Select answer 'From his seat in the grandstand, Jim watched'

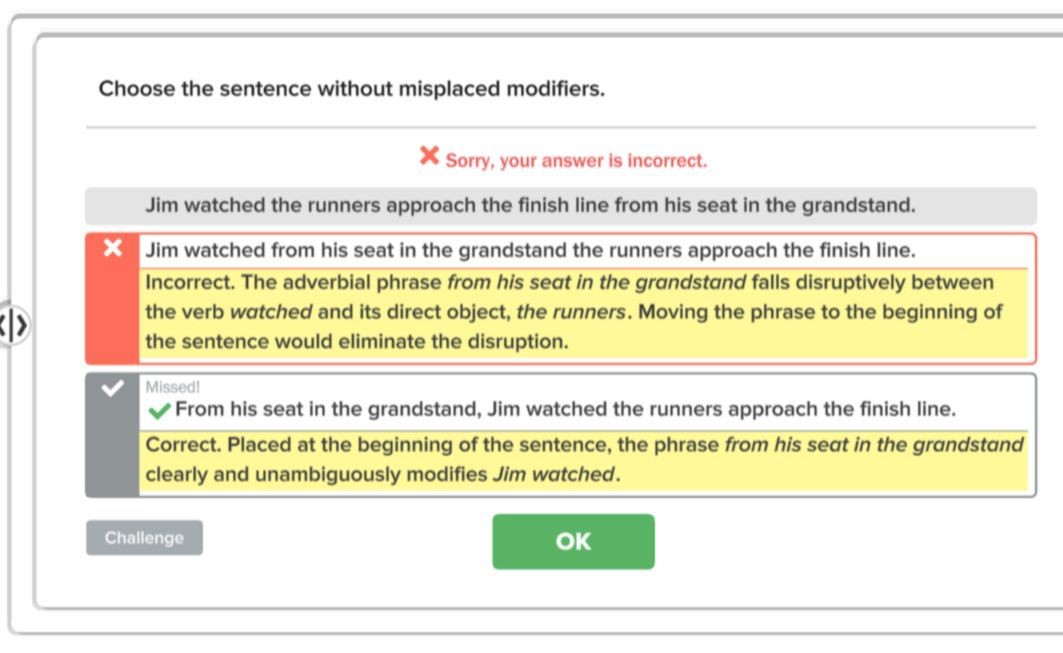565,410
